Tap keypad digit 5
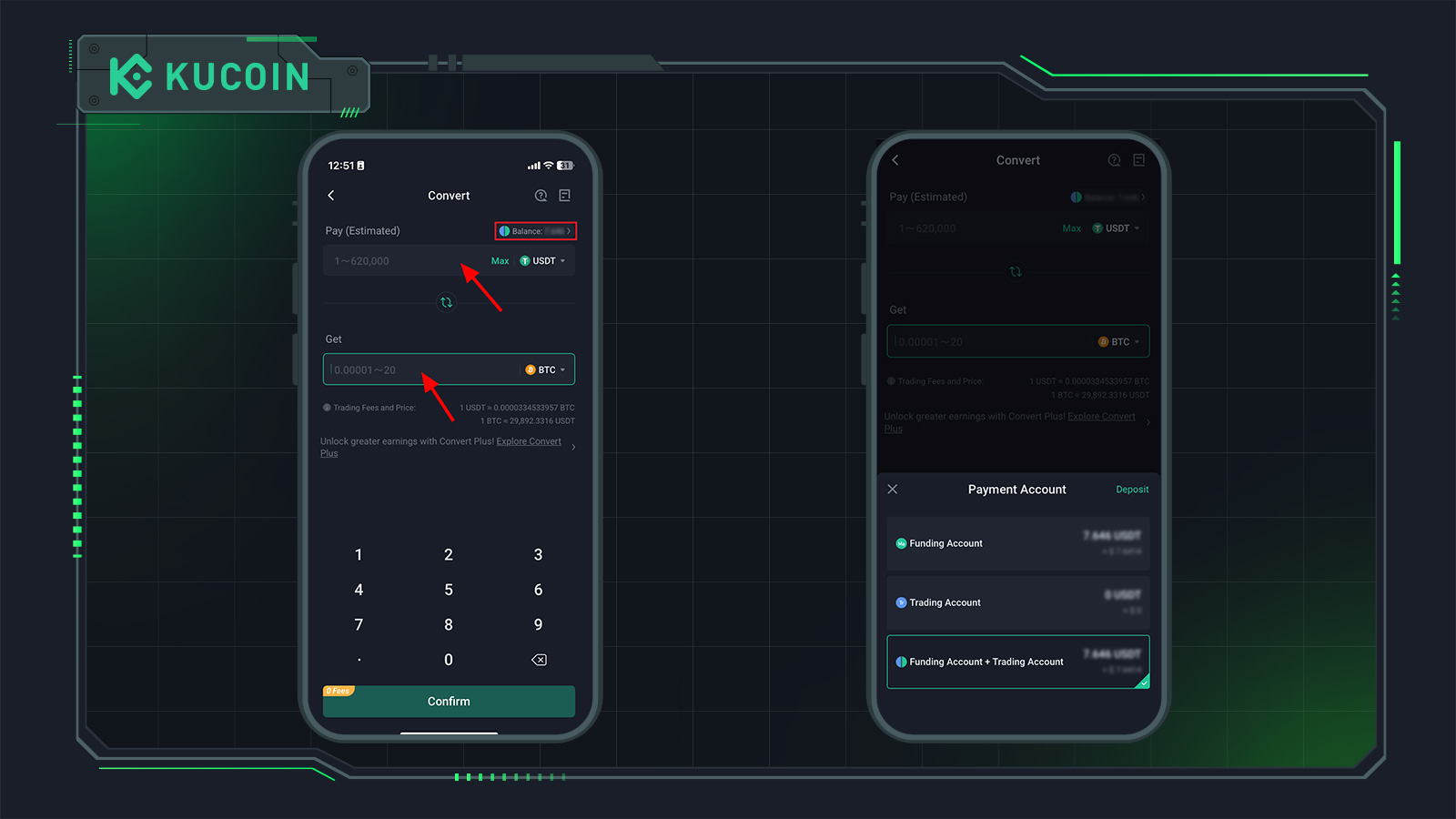The width and height of the screenshot is (1456, 819). coord(449,590)
